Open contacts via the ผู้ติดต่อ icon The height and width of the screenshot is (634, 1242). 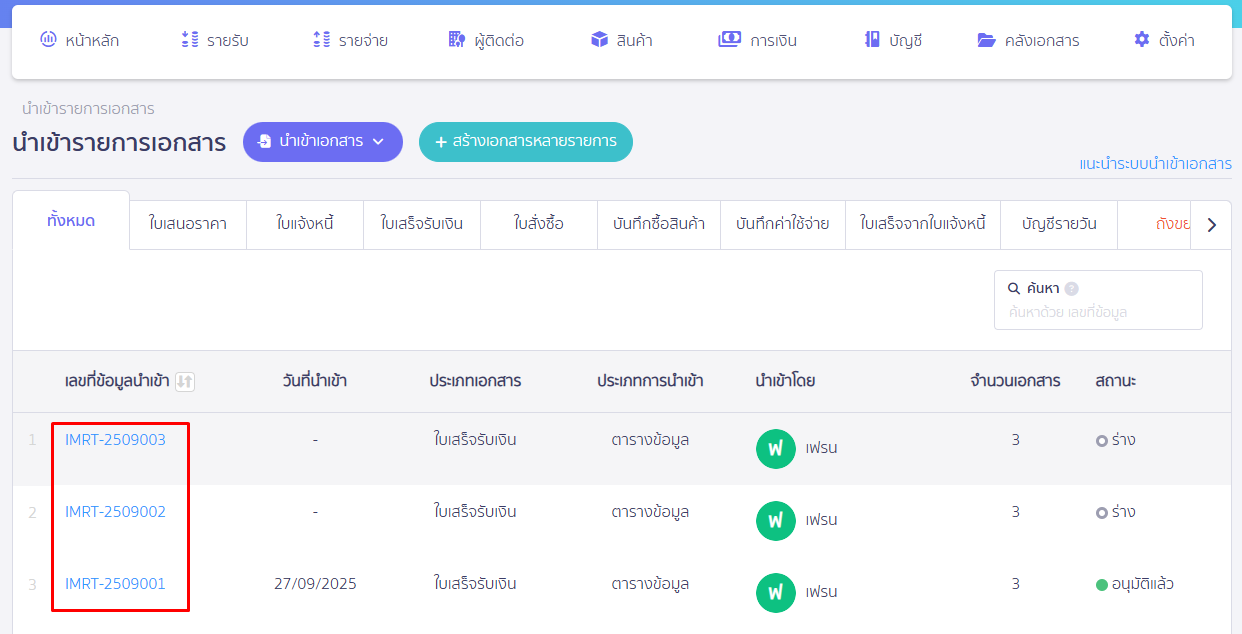coord(455,39)
